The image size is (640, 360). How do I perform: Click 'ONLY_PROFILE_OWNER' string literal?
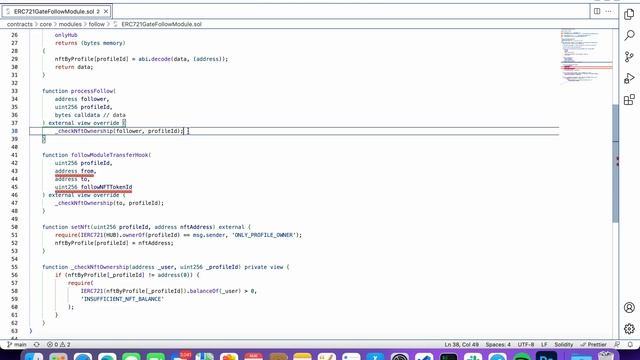click(x=264, y=235)
